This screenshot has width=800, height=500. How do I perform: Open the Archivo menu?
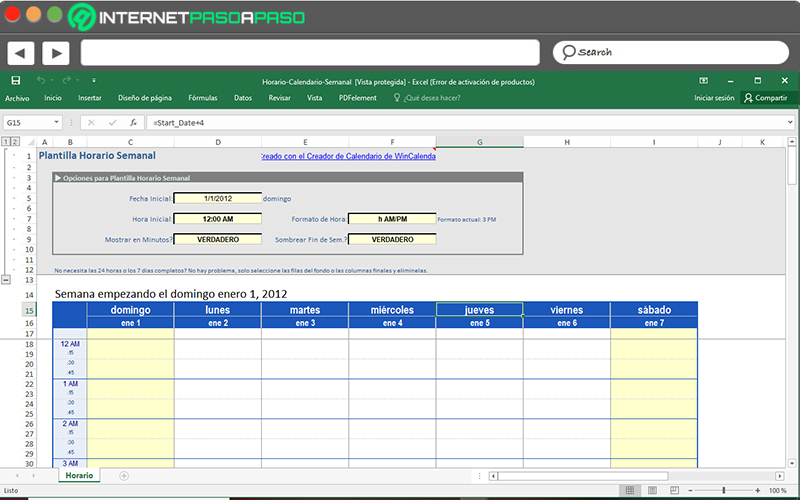(x=17, y=98)
